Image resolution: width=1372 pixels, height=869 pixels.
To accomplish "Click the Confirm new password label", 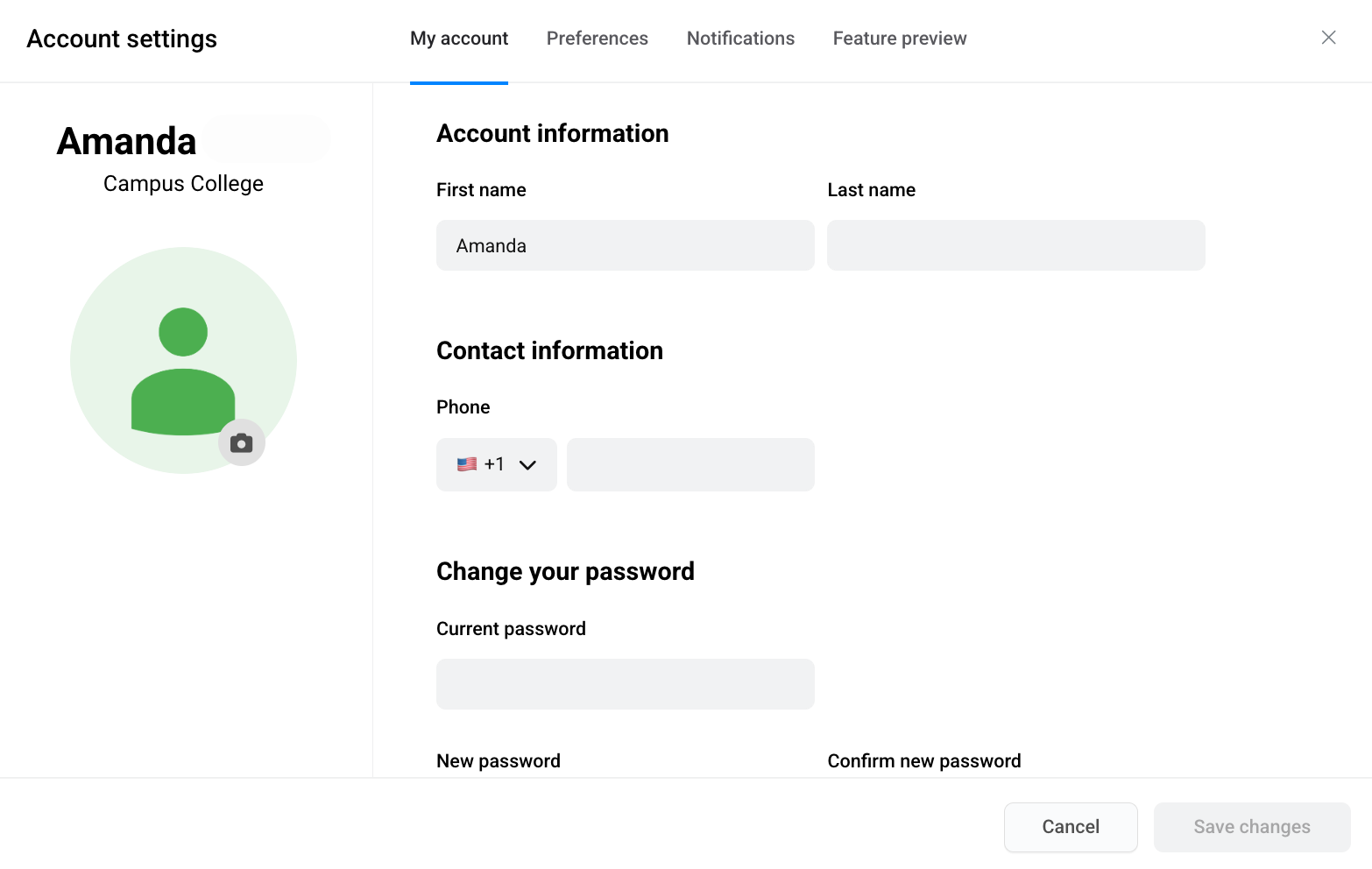I will point(923,760).
